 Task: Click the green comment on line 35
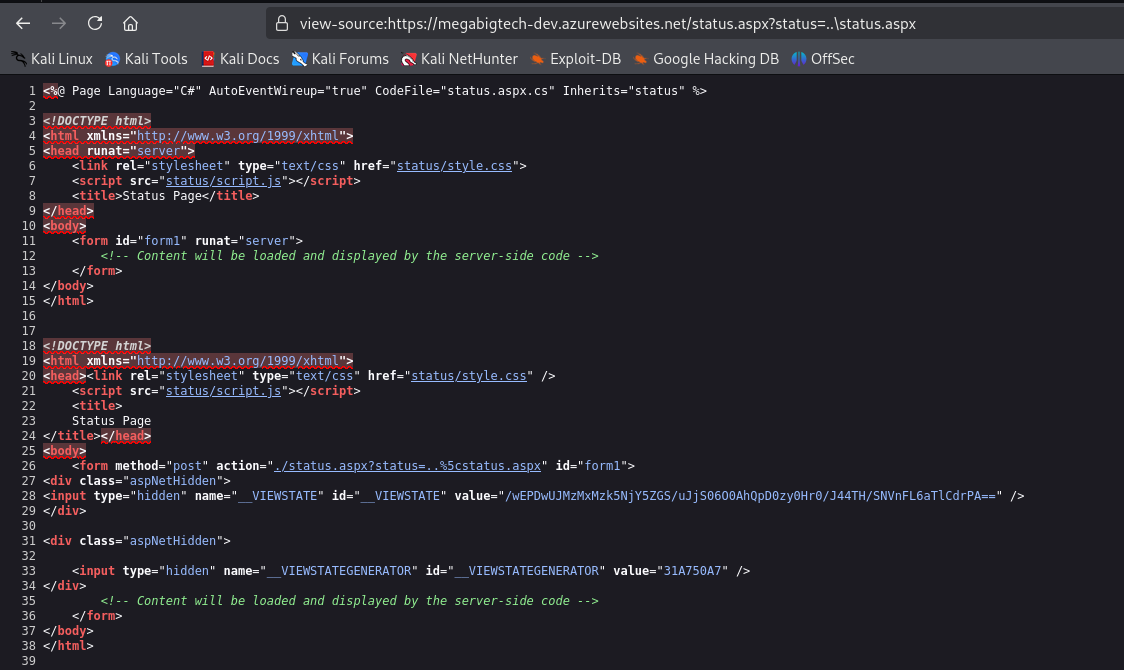pyautogui.click(x=350, y=601)
